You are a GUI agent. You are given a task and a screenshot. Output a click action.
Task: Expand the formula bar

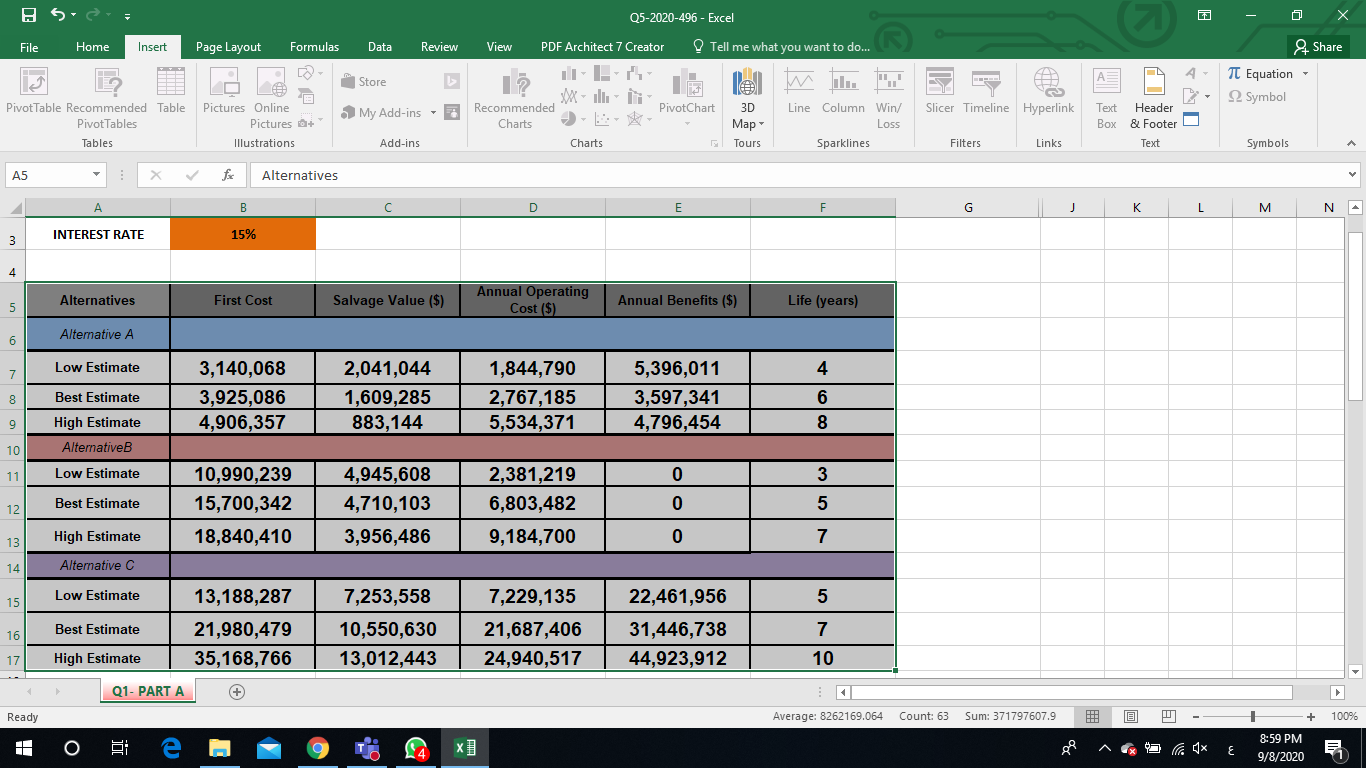pyautogui.click(x=1352, y=175)
